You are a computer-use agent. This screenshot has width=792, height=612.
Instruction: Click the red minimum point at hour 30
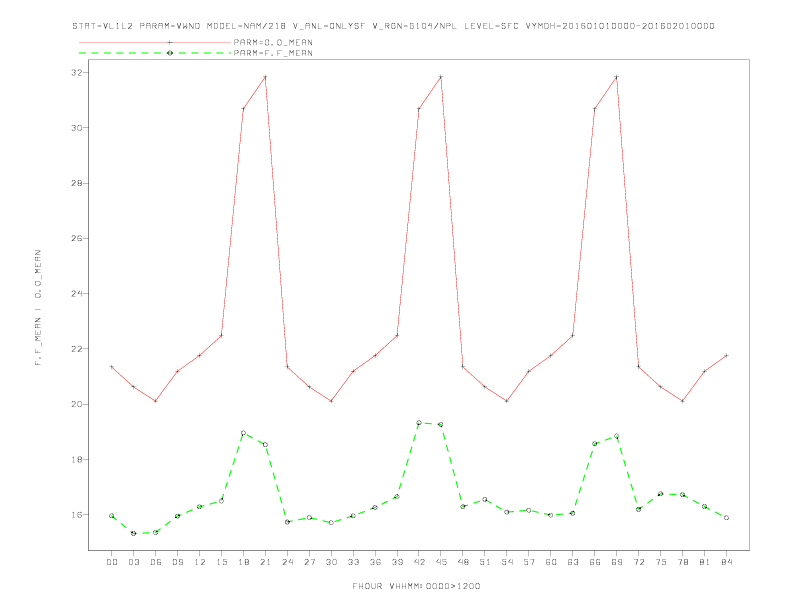point(331,401)
